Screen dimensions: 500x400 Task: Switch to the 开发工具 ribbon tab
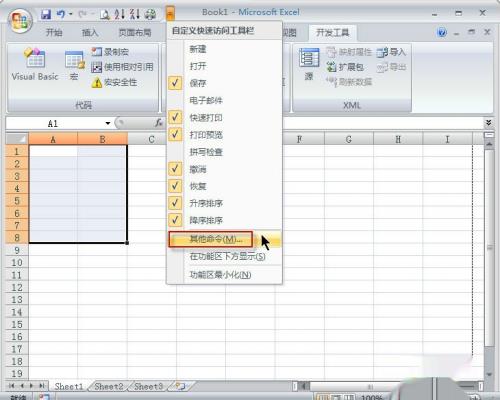[332, 33]
